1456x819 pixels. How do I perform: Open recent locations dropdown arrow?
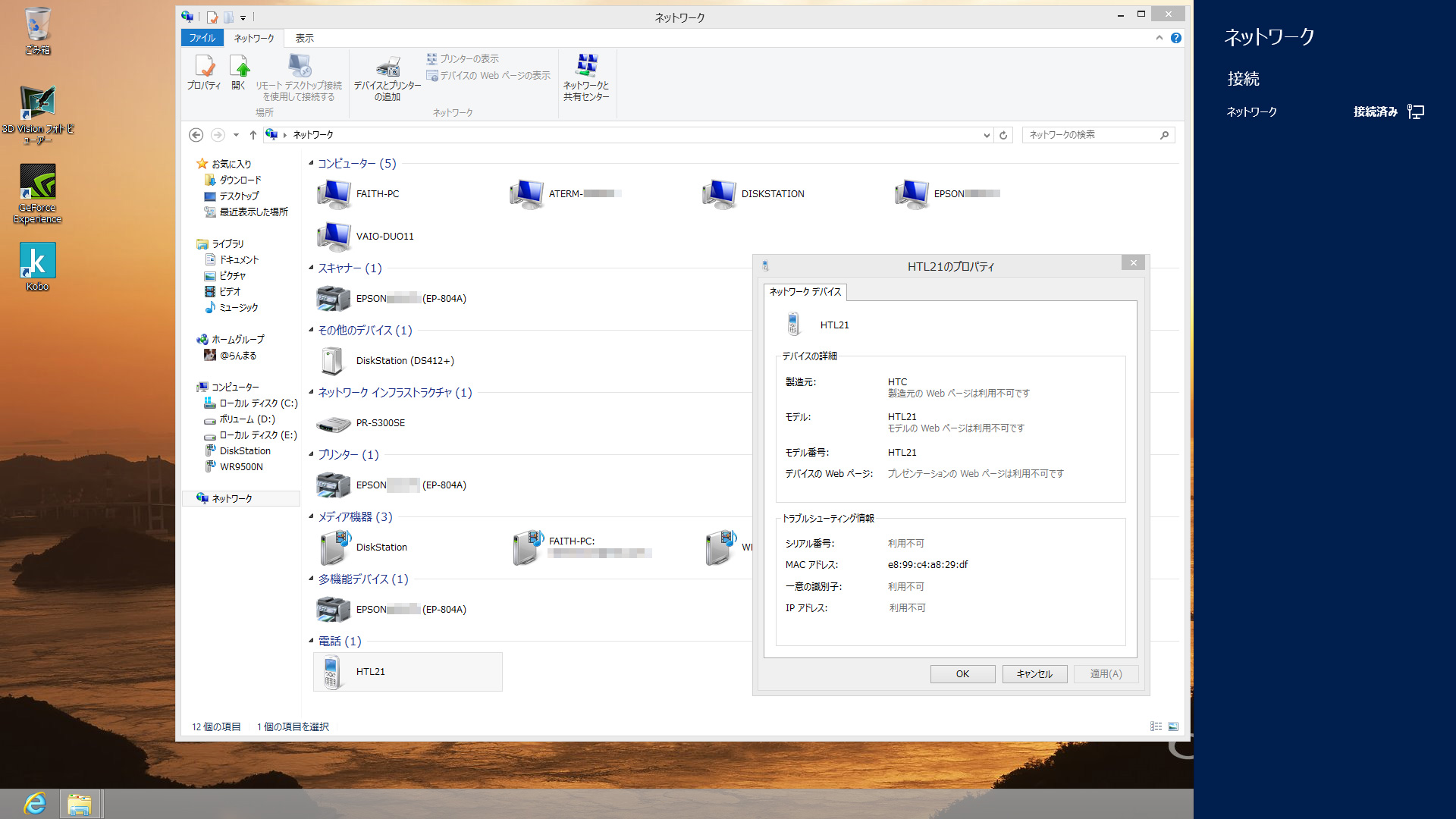point(236,135)
